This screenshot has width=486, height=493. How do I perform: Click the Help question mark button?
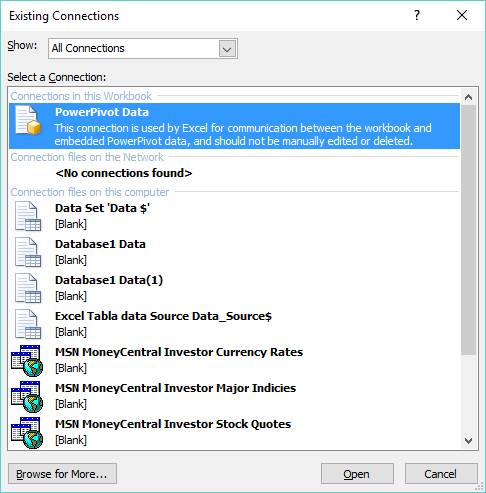pos(417,15)
